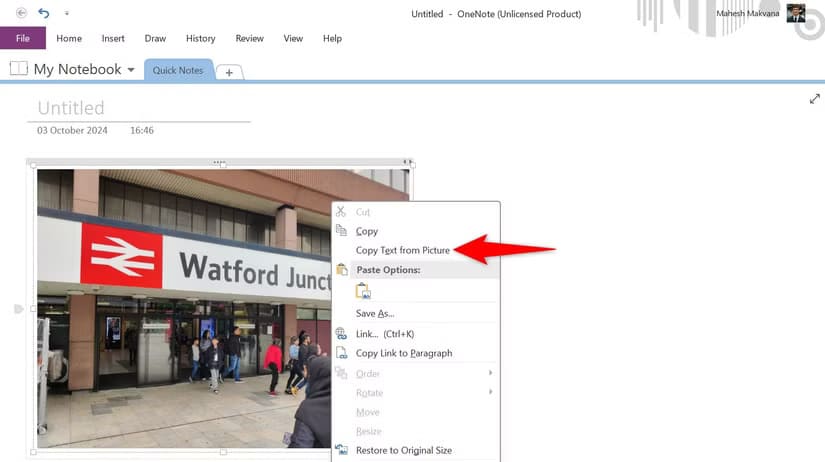Click the Mahesh Makvana profile picture
The image size is (825, 462).
[796, 13]
